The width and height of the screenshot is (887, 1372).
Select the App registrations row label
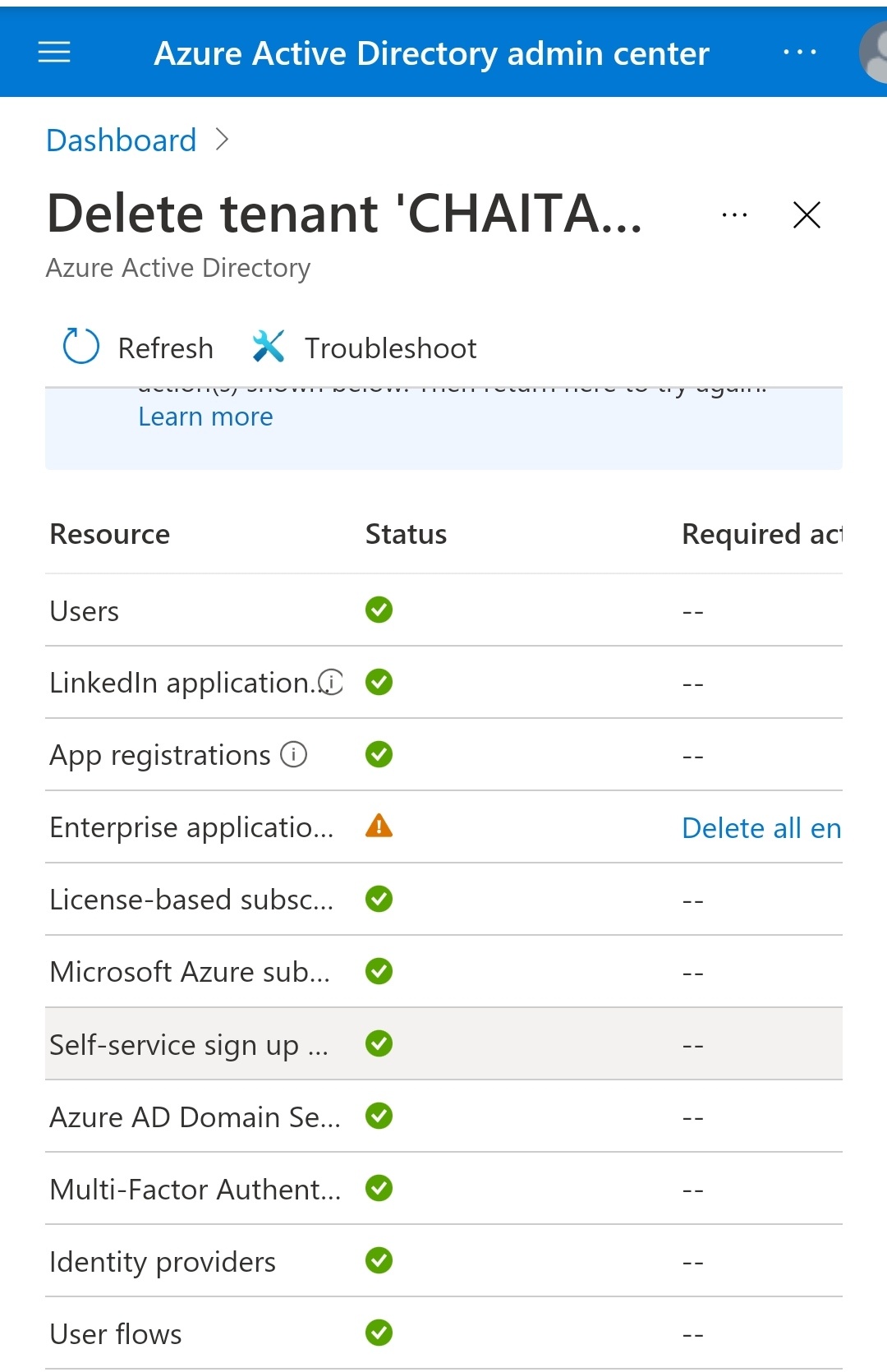[160, 755]
